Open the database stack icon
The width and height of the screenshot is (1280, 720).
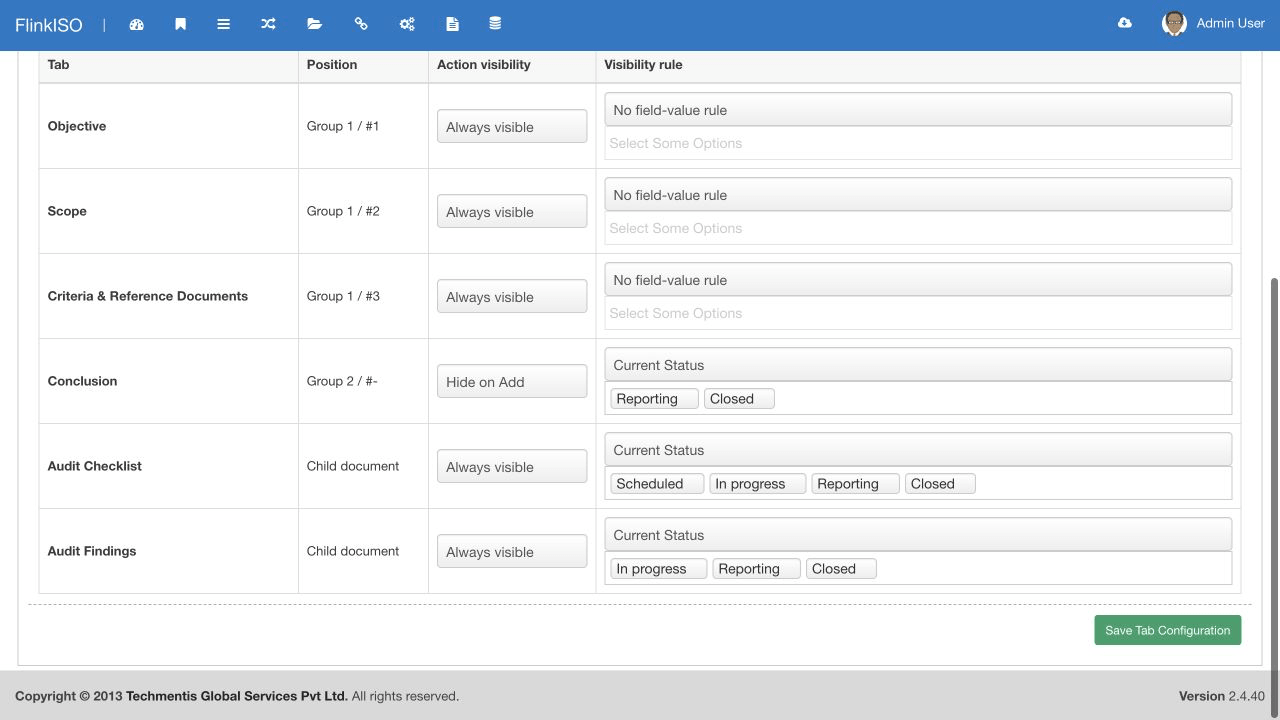click(x=495, y=24)
